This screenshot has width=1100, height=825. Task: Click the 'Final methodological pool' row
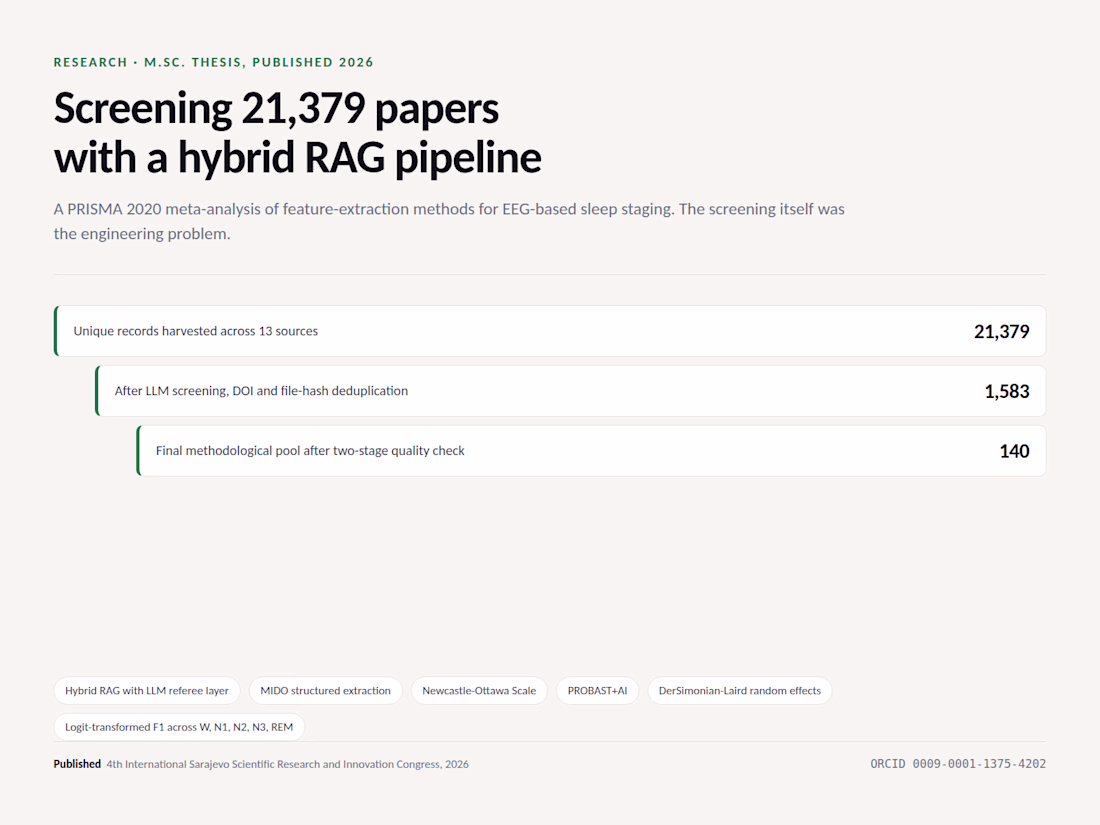[x=591, y=450]
